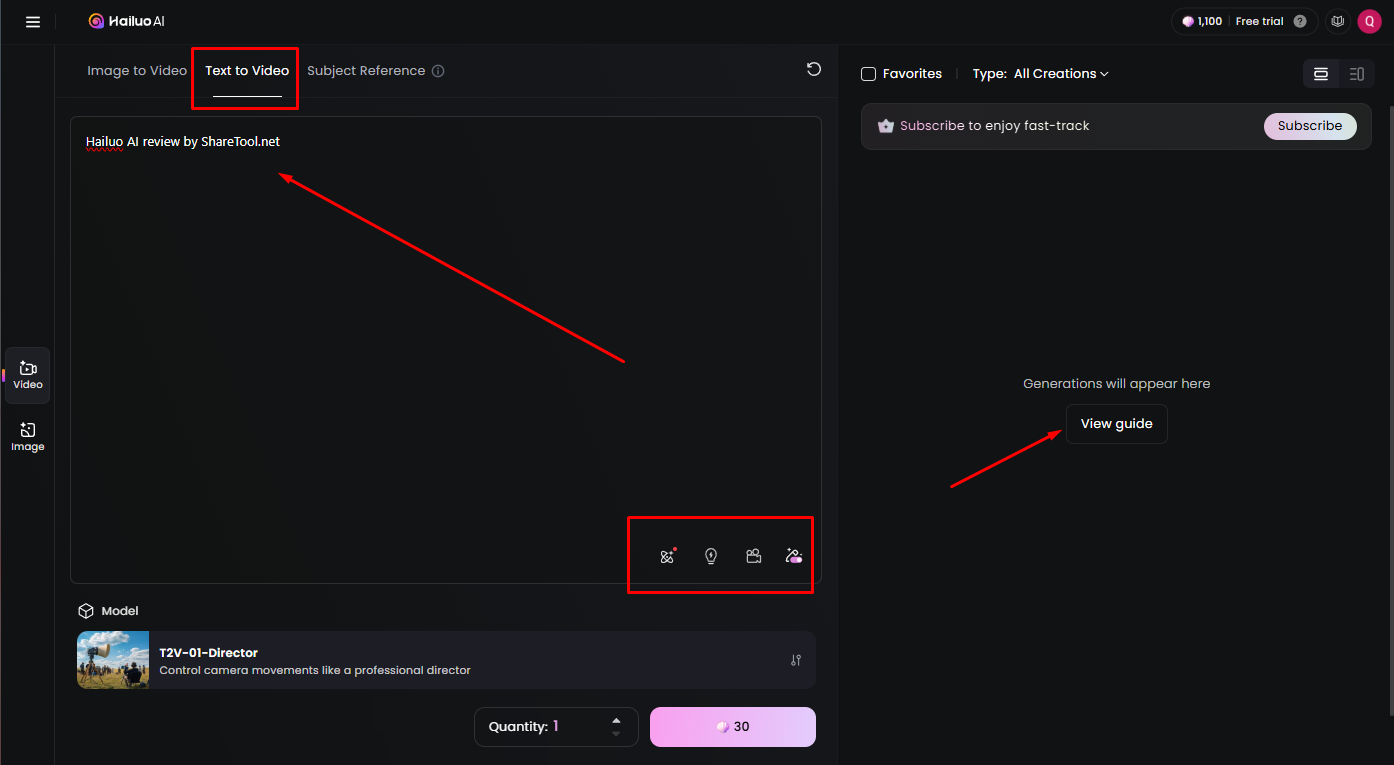Open the atom-shaped icon with red dot
The image size is (1394, 765).
(x=668, y=556)
